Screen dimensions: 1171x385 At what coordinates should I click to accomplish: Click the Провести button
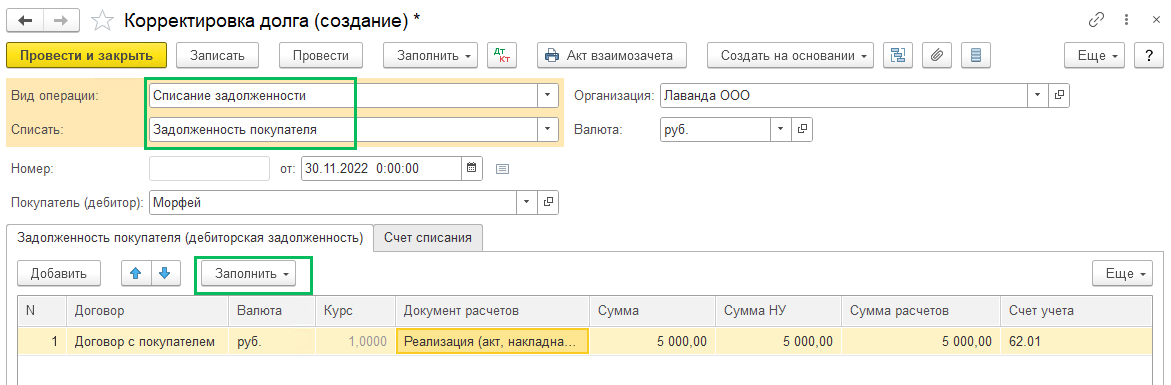[320, 55]
